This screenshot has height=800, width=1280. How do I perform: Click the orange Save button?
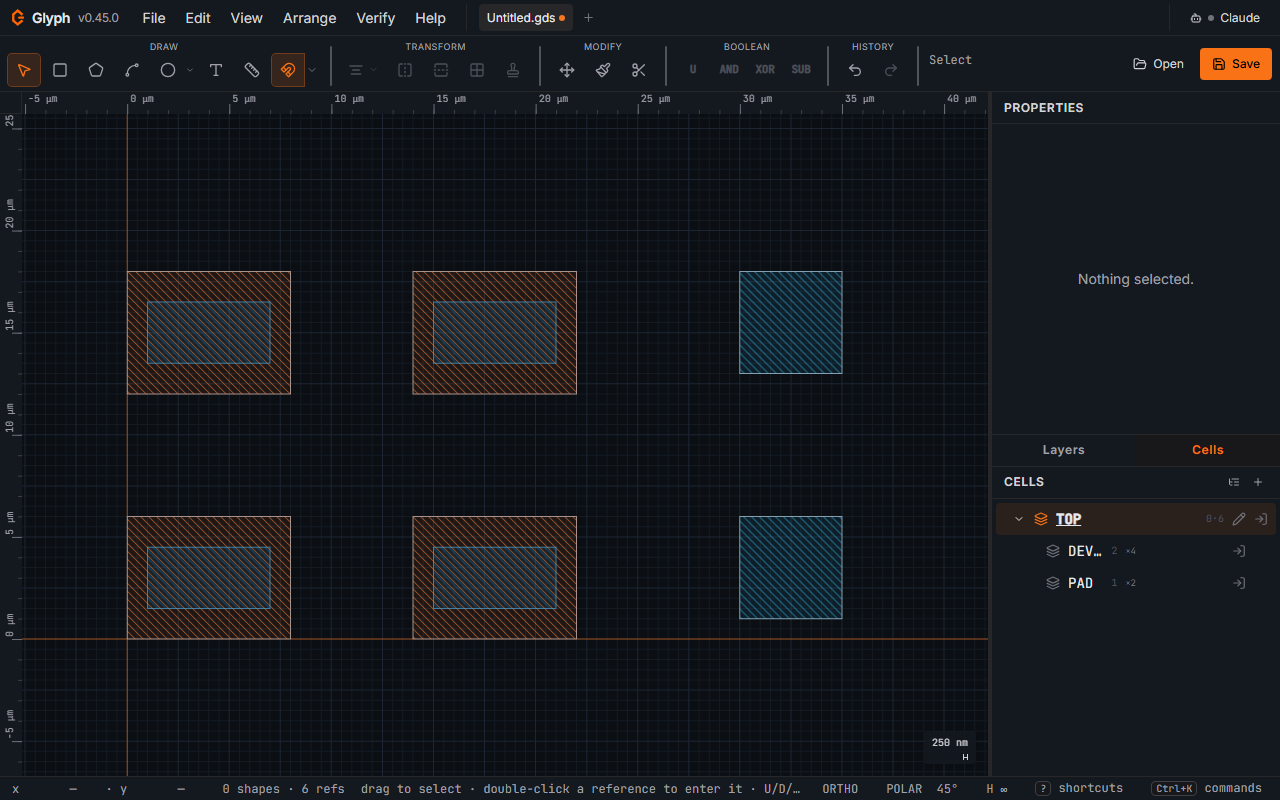pyautogui.click(x=1236, y=64)
